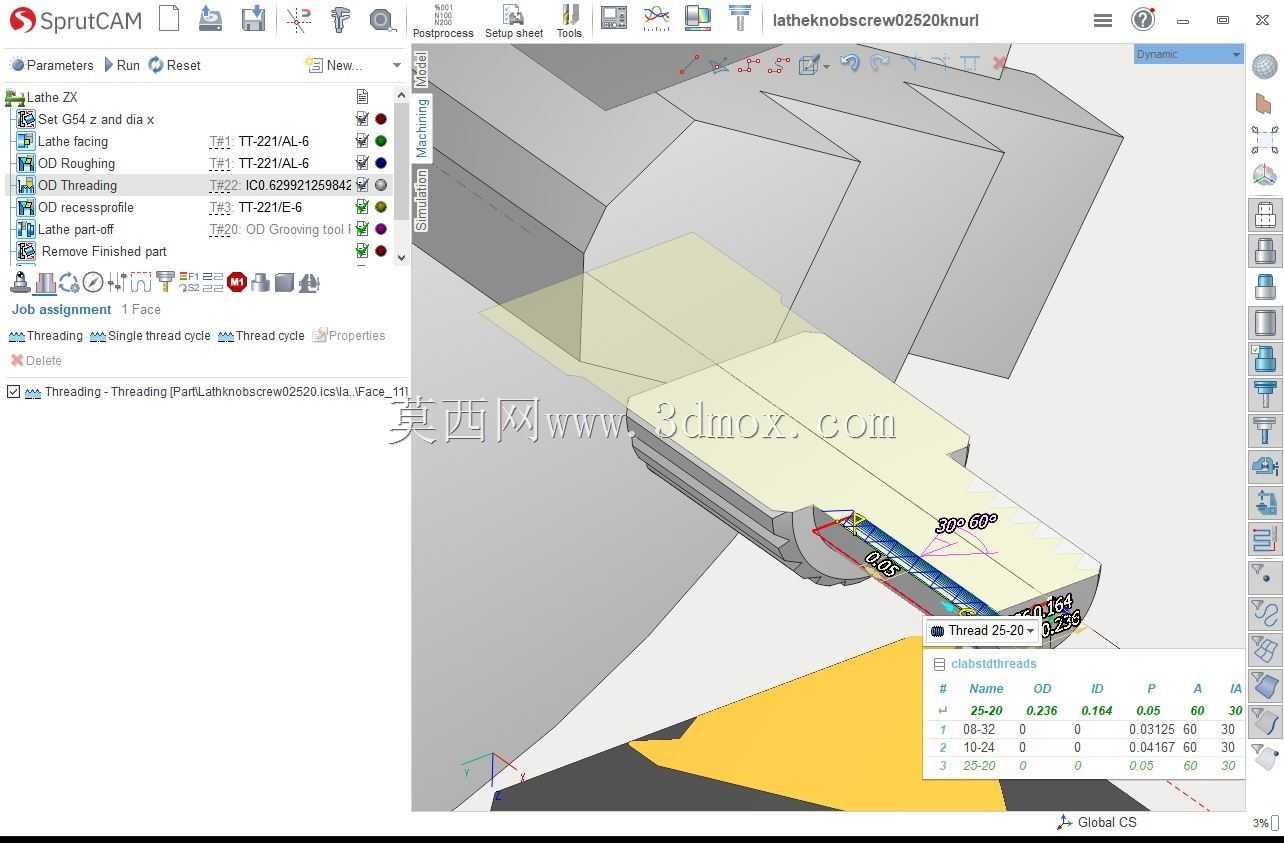Select the 08-32 thread row in table

pos(1085,729)
